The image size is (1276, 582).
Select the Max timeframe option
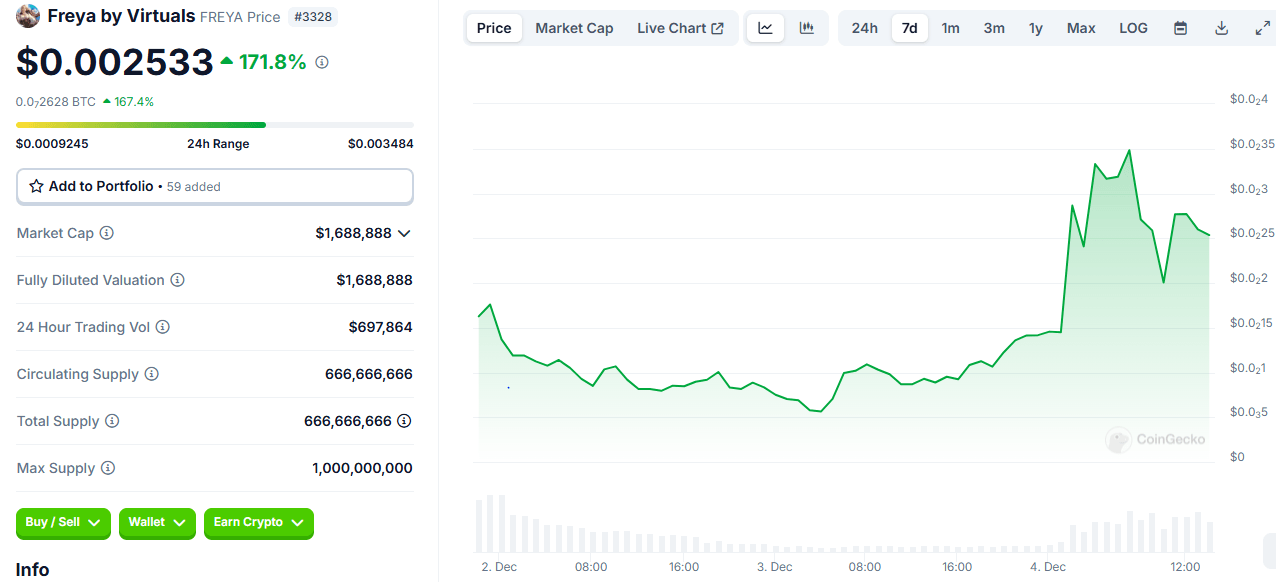pyautogui.click(x=1081, y=27)
